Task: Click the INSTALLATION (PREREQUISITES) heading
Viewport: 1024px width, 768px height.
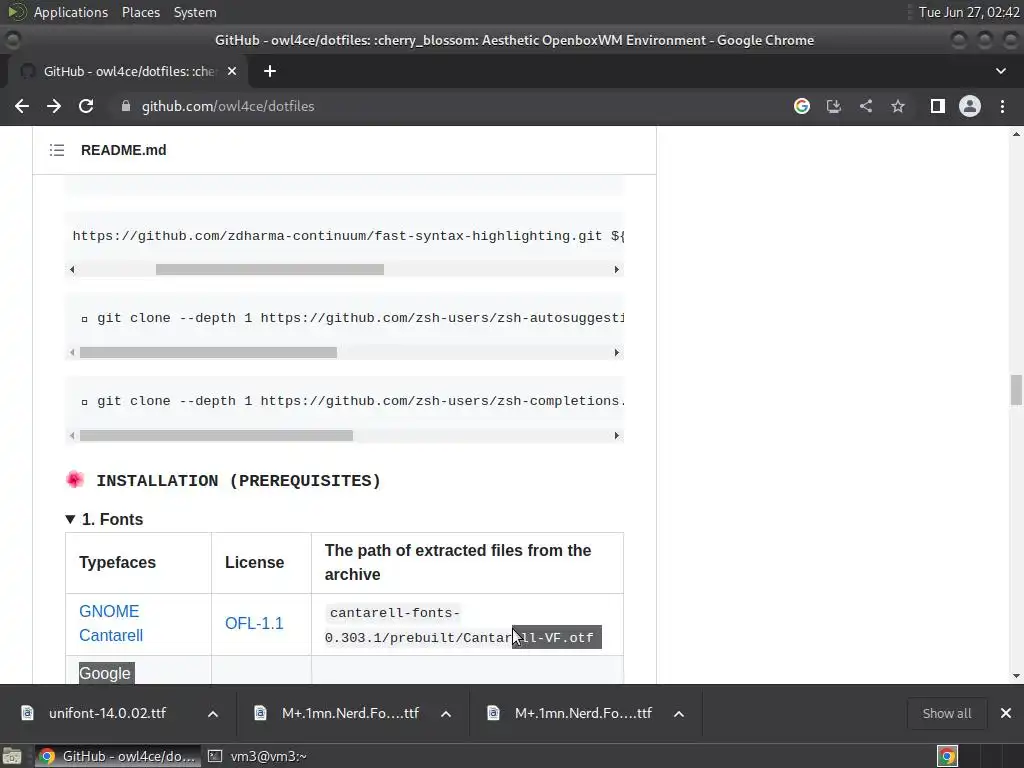Action: pyautogui.click(x=238, y=481)
